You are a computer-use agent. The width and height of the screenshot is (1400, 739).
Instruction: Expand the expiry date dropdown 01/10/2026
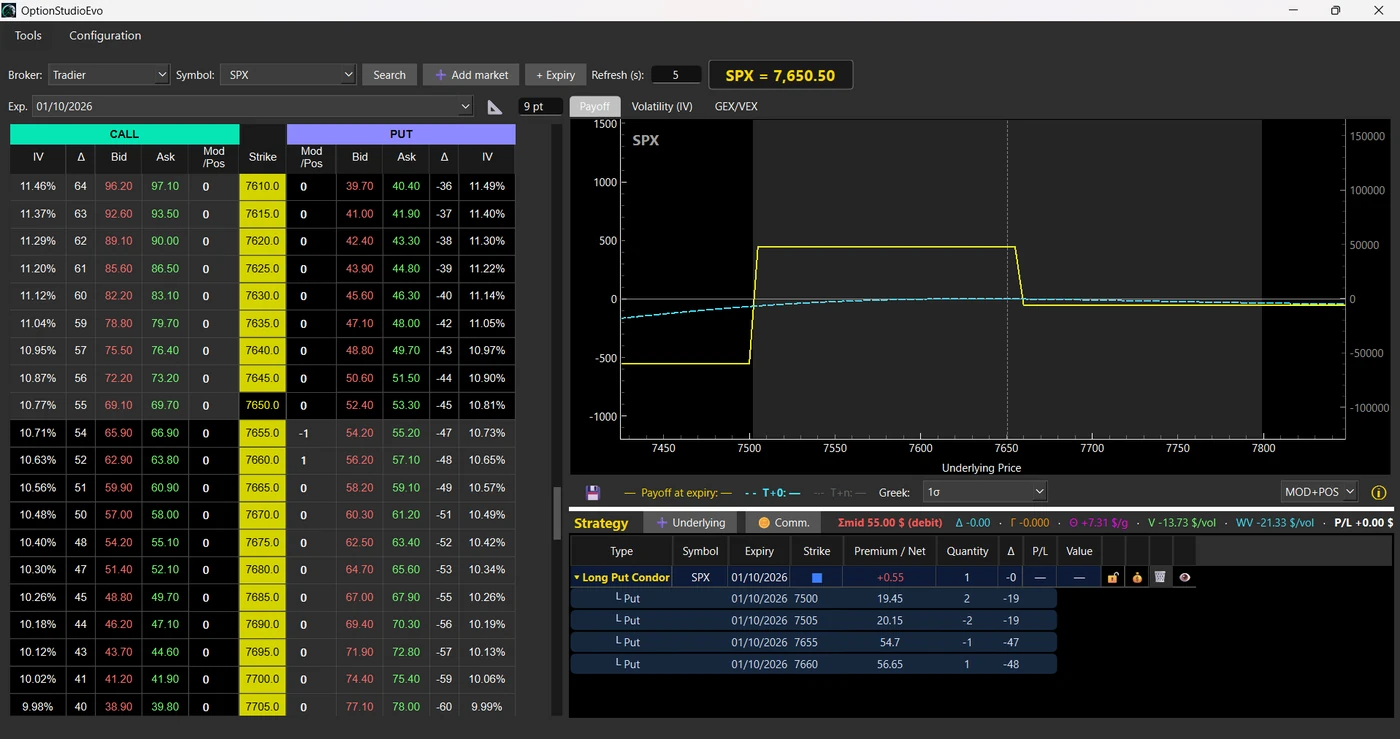[252, 106]
